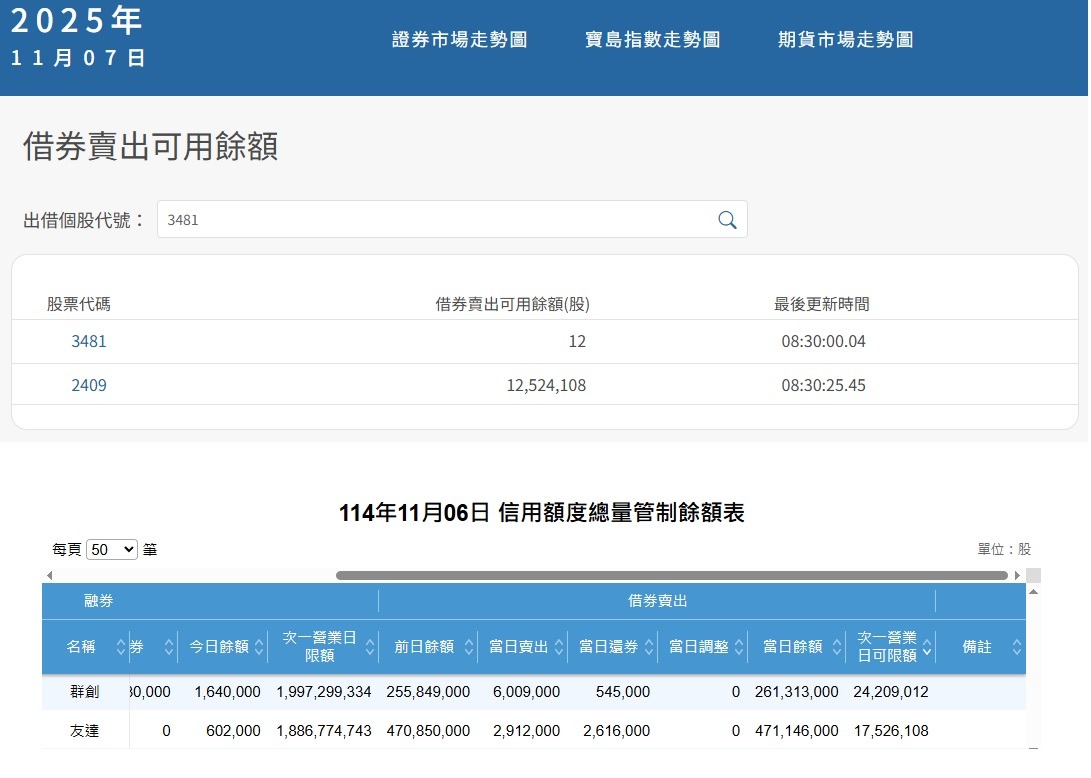Sort by 今日餘額 column arrows
Image resolution: width=1091 pixels, height=778 pixels.
259,647
